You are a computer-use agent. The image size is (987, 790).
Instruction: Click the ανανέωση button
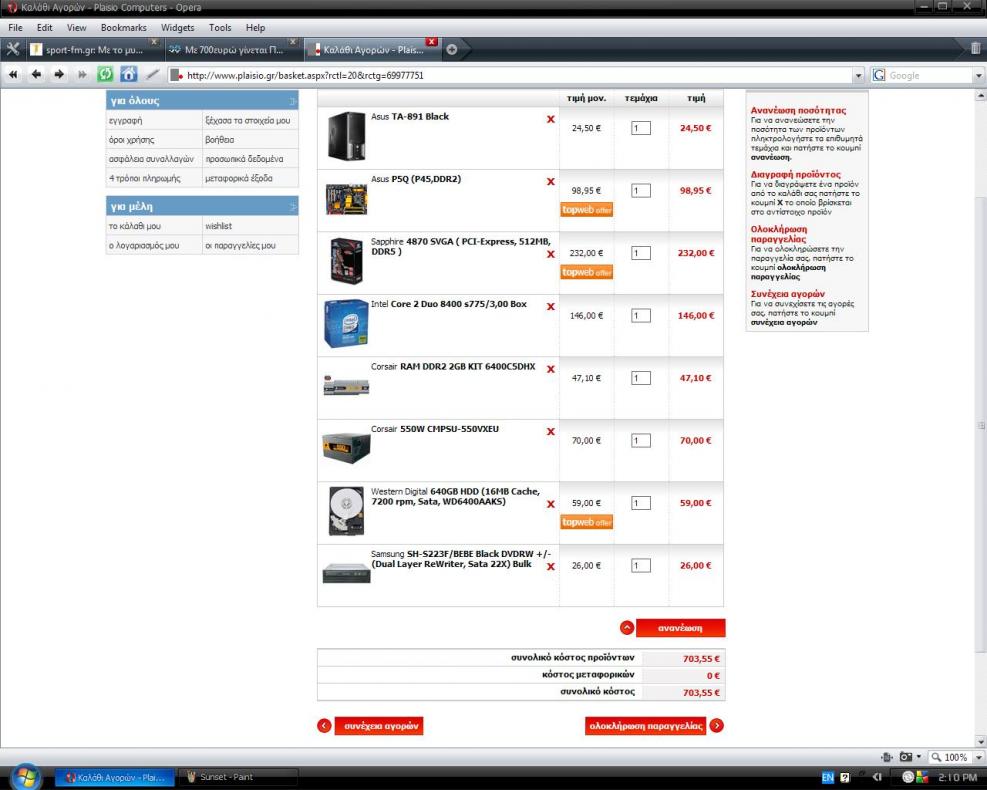click(x=680, y=628)
